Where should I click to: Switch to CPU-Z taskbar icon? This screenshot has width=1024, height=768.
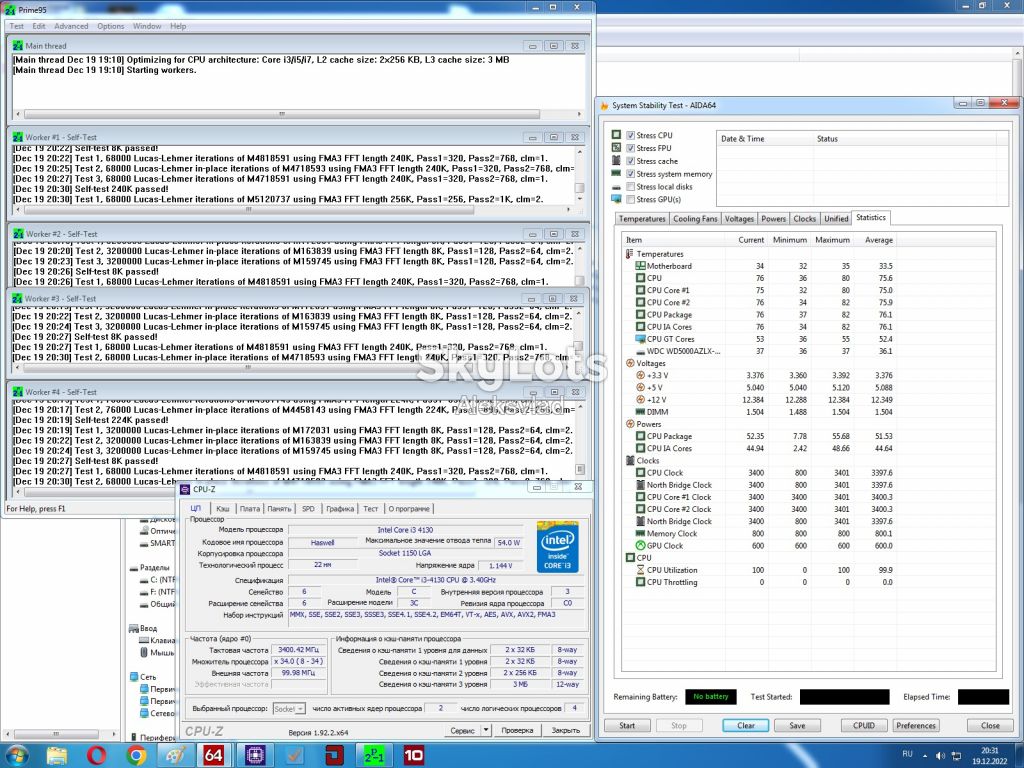click(255, 756)
